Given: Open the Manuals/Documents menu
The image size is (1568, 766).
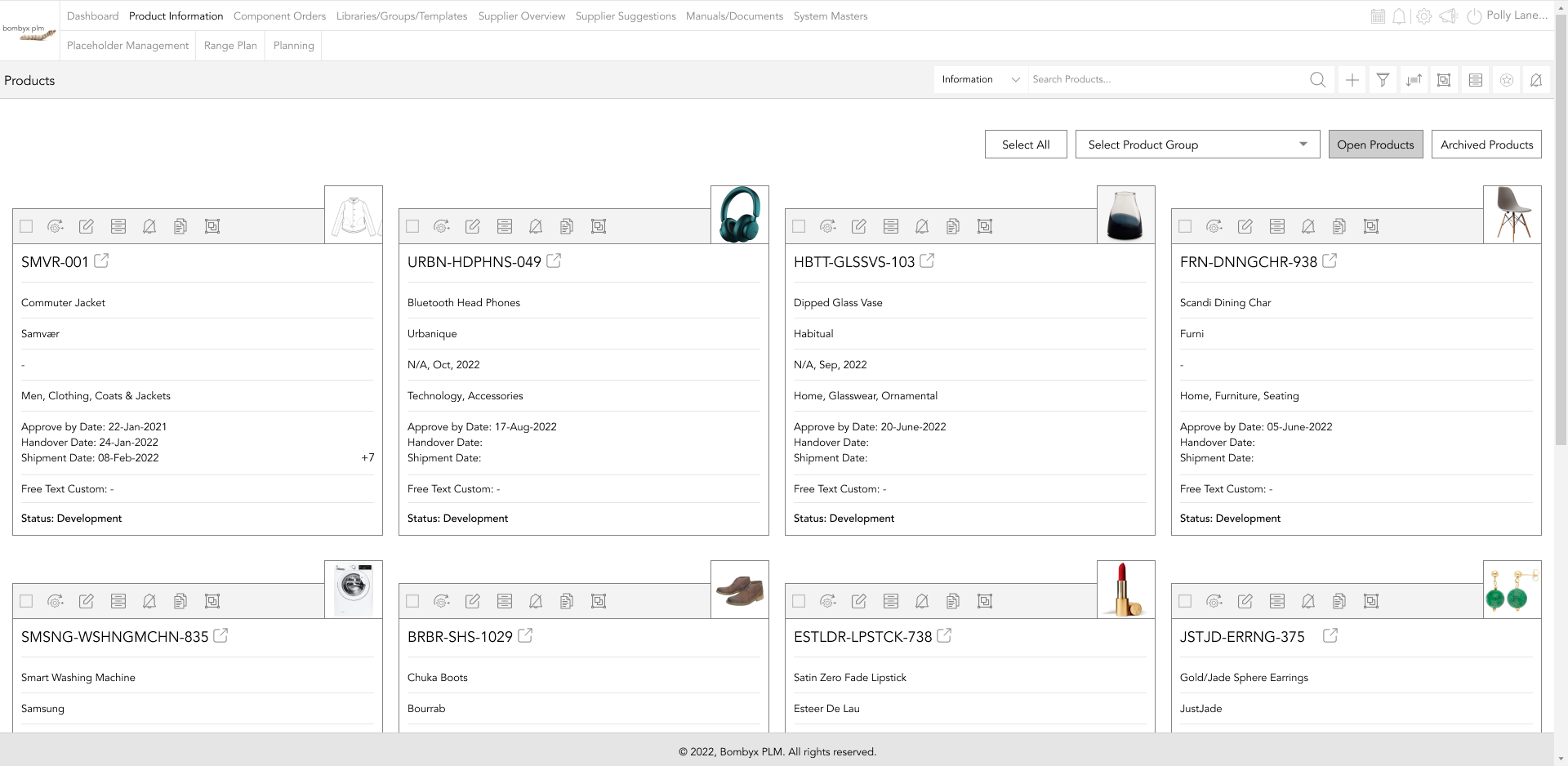Looking at the screenshot, I should pyautogui.click(x=734, y=16).
